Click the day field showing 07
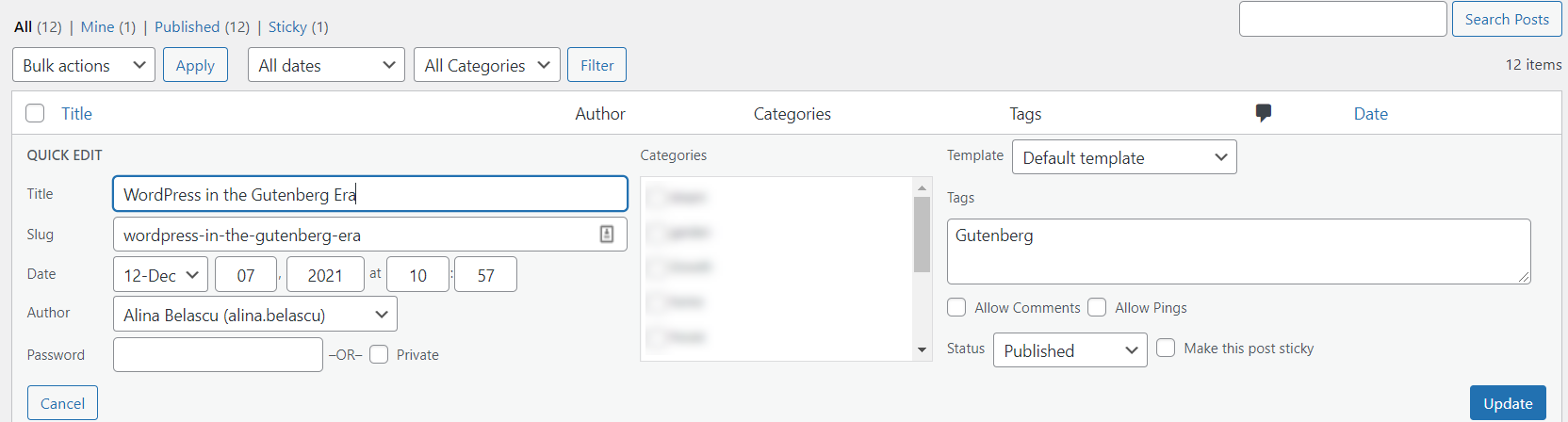 click(x=246, y=275)
